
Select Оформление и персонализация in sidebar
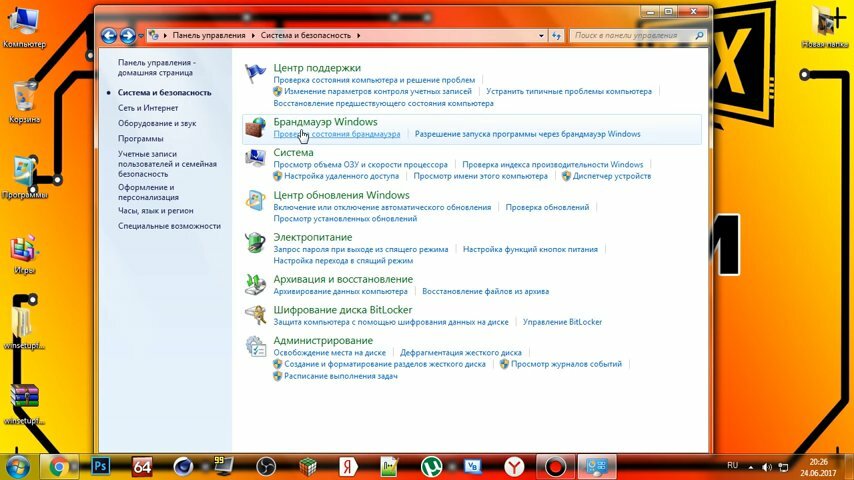[148, 192]
